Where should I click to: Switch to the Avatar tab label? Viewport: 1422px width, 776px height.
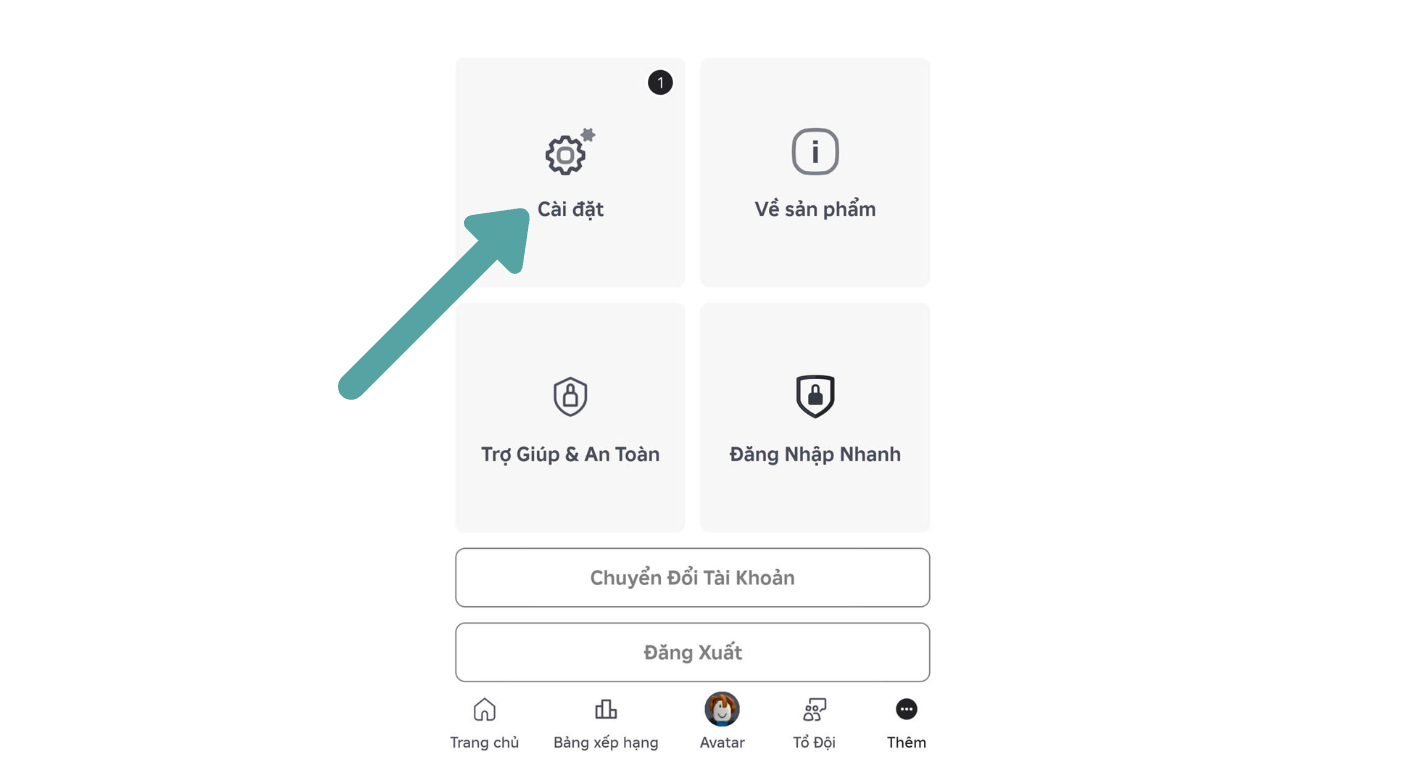(722, 742)
